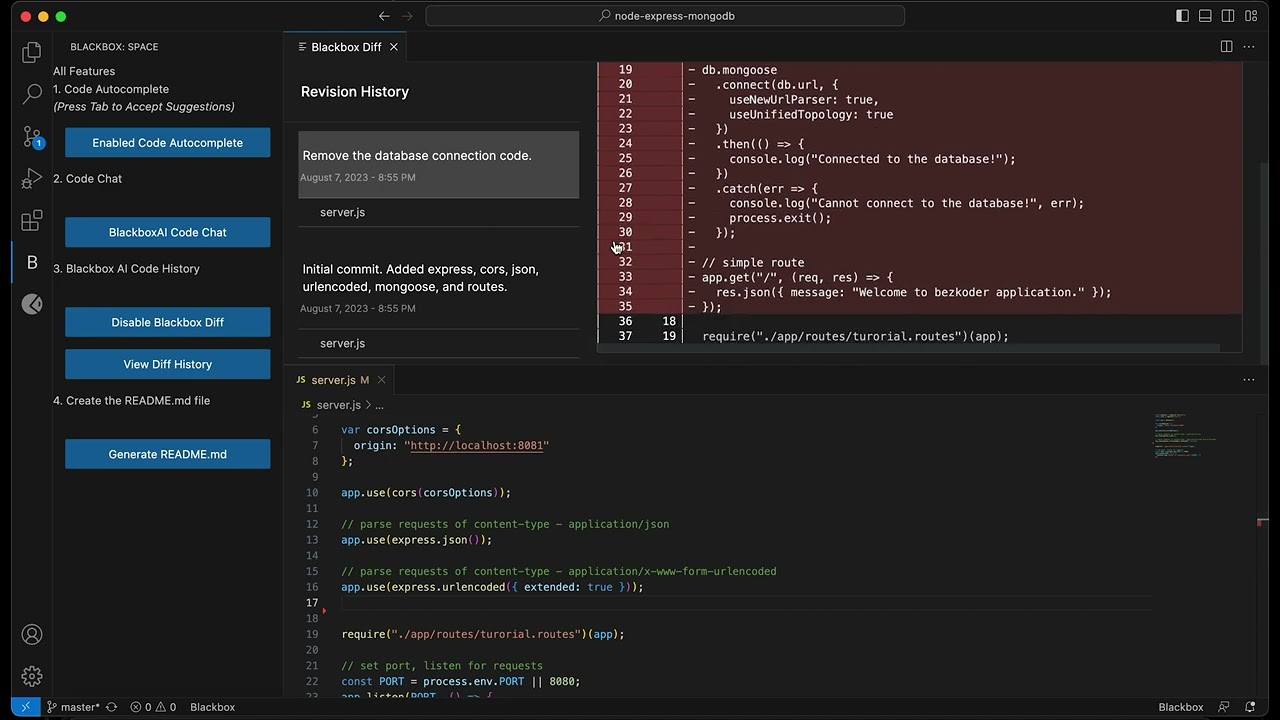Viewport: 1280px width, 720px height.
Task: Switch to the server.js editor tab
Action: [x=333, y=380]
